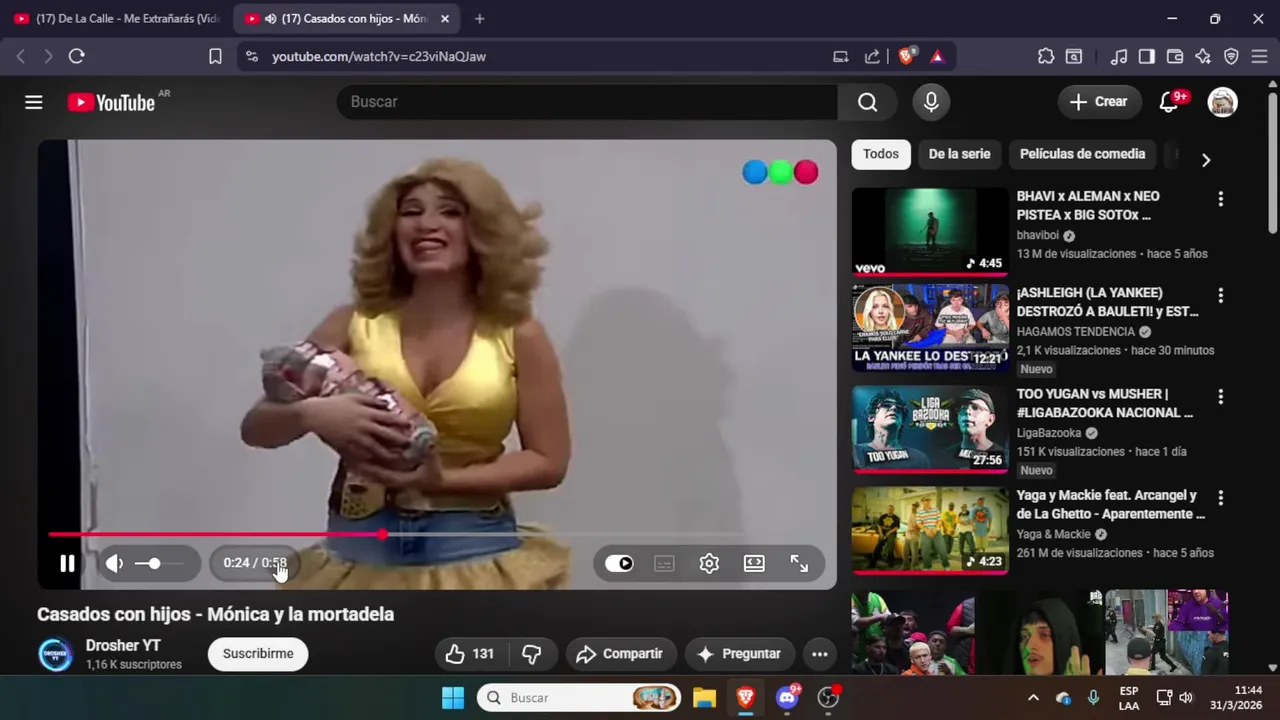The height and width of the screenshot is (720, 1280).
Task: Like the video with thumbs up
Action: click(471, 654)
